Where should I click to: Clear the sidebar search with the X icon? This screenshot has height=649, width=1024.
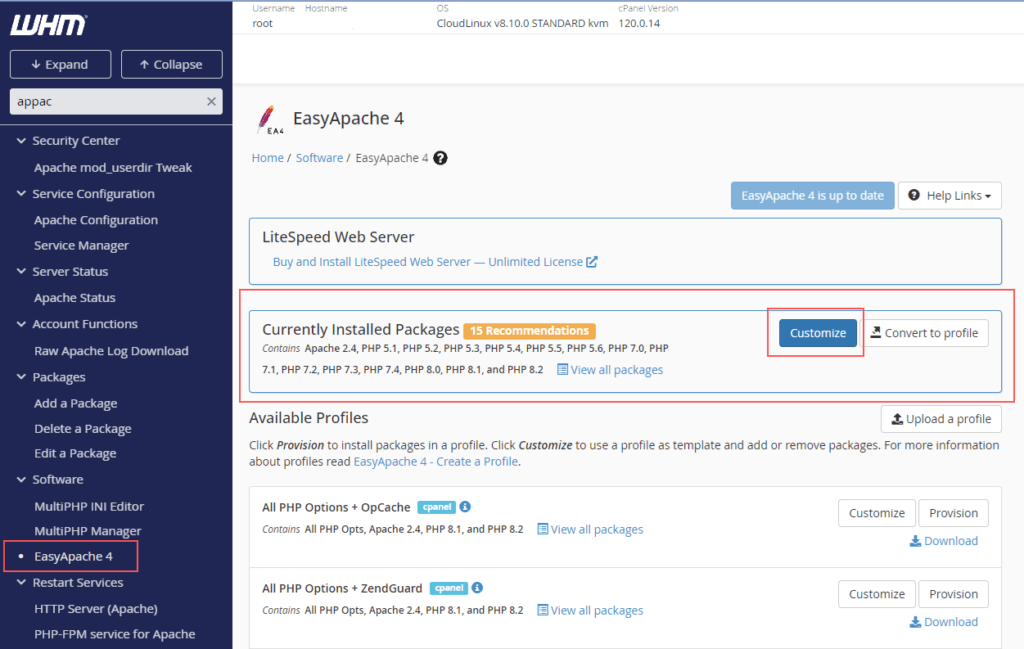coord(211,101)
